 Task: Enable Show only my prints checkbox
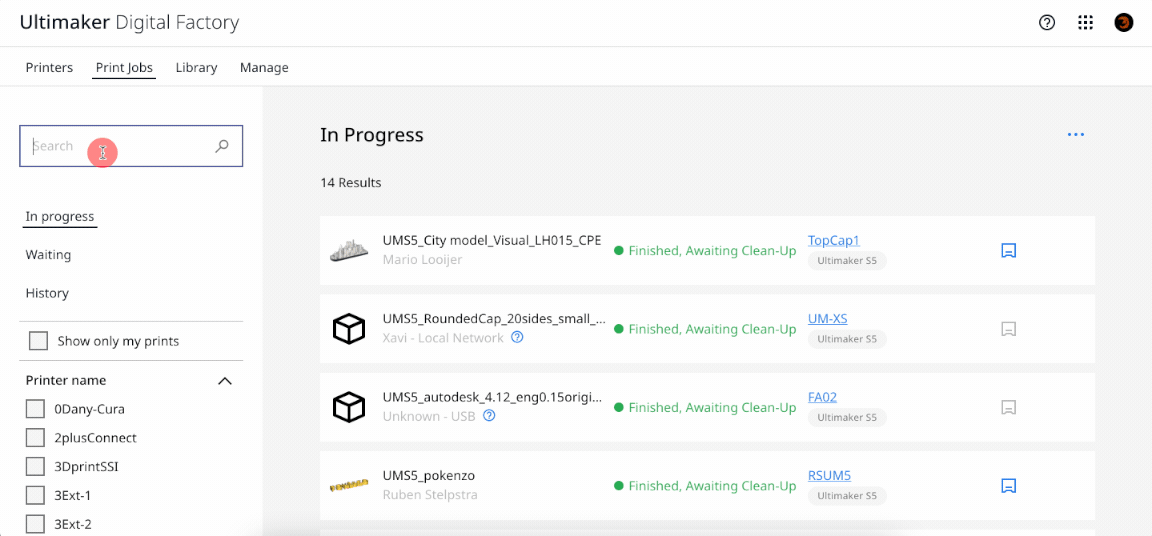[x=38, y=341]
